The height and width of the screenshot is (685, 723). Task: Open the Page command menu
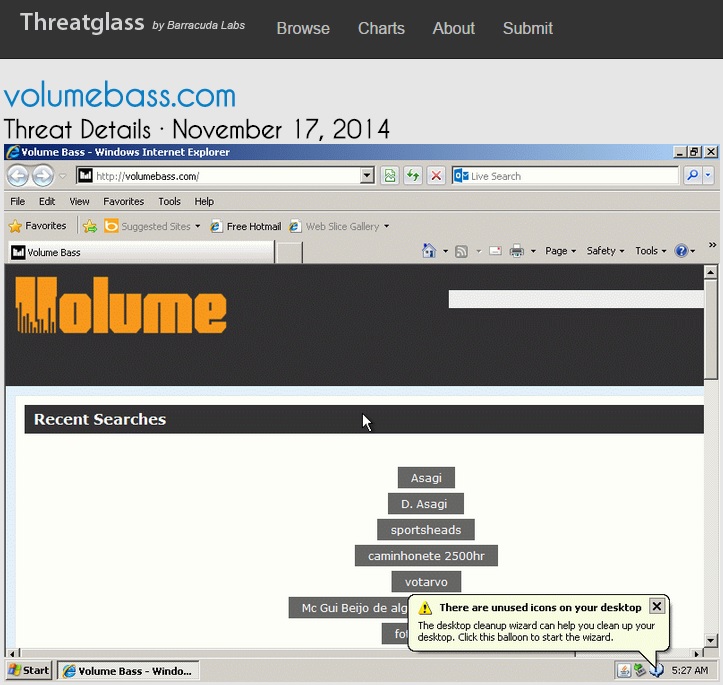coord(560,251)
